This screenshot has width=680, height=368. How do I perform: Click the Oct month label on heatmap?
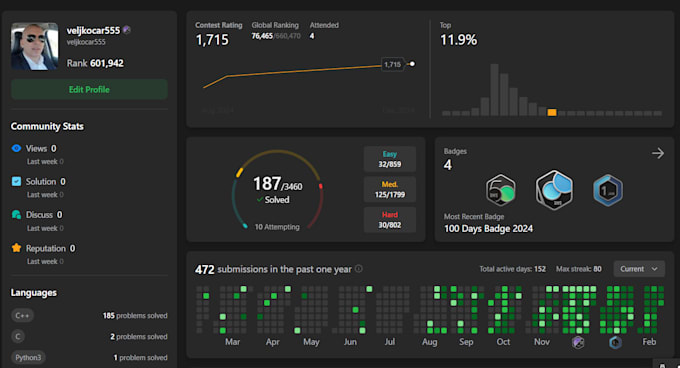[x=503, y=342]
